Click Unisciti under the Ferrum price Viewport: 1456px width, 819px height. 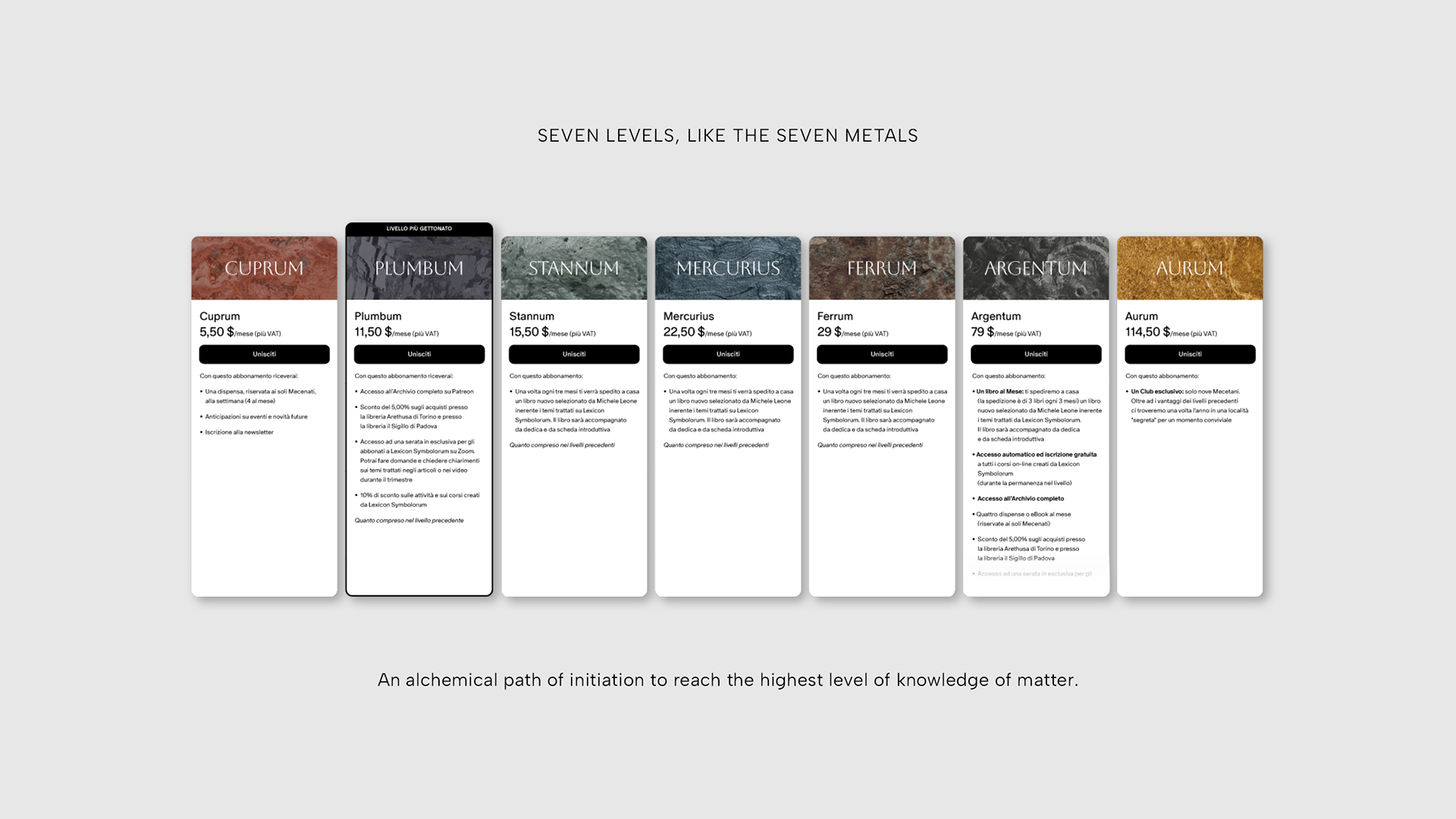[881, 354]
